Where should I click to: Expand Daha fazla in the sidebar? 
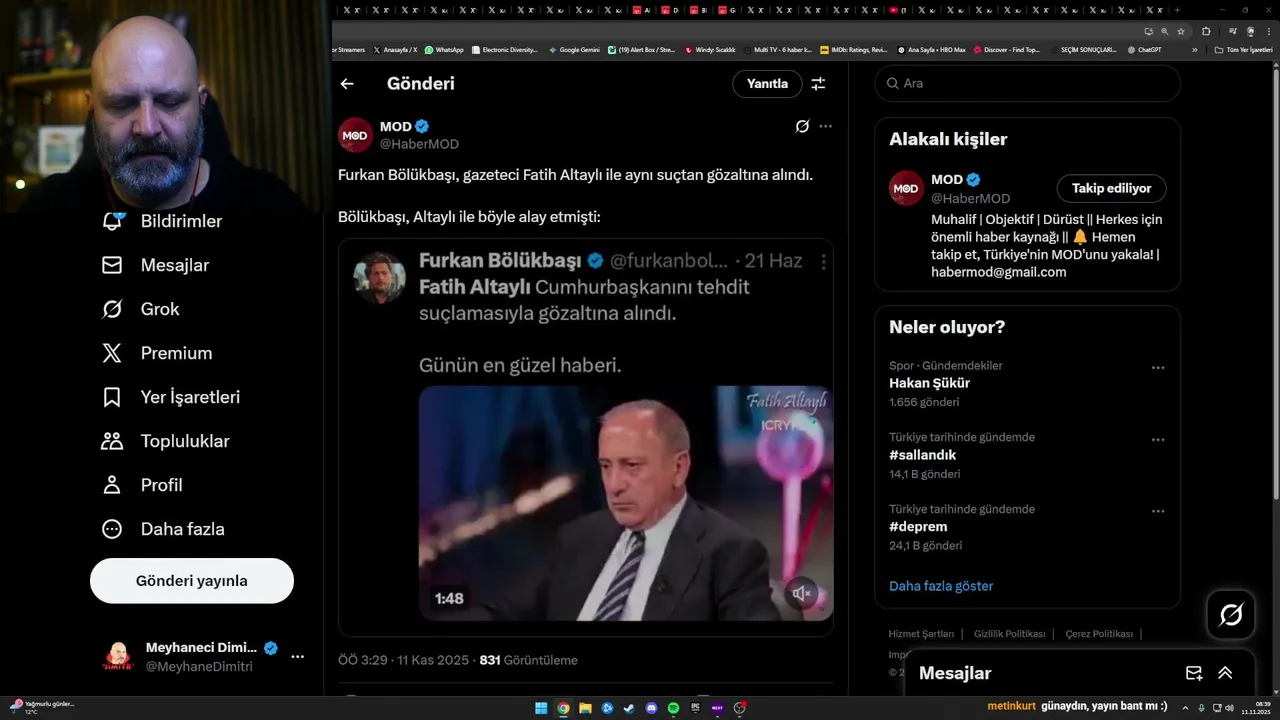(163, 529)
